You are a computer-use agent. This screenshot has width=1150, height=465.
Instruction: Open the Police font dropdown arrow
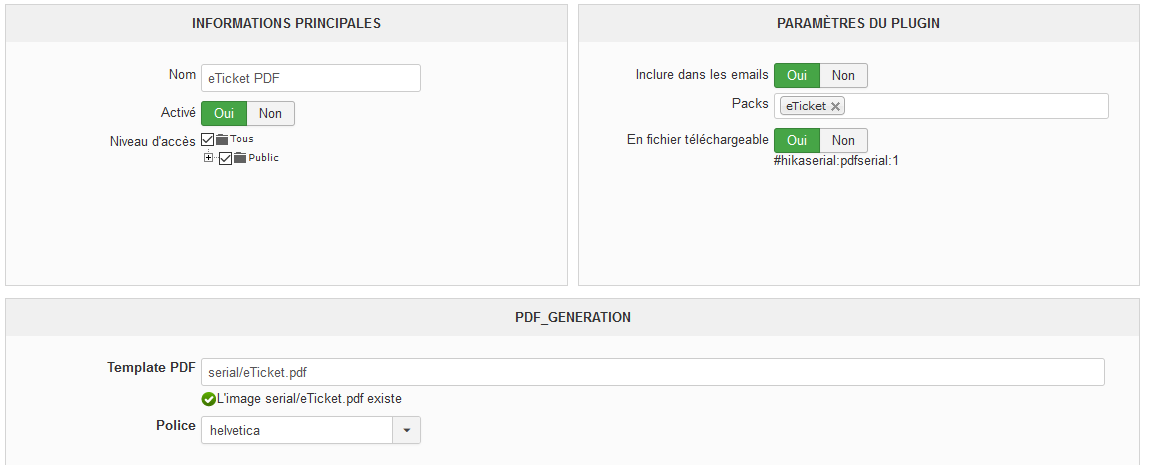coord(407,430)
